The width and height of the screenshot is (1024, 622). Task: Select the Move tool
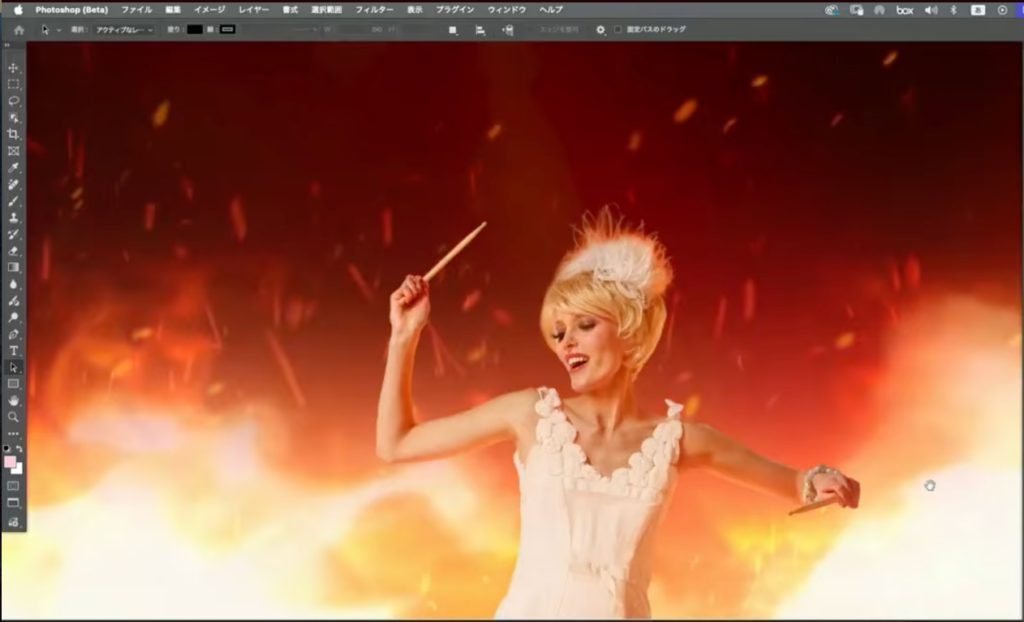click(13, 68)
